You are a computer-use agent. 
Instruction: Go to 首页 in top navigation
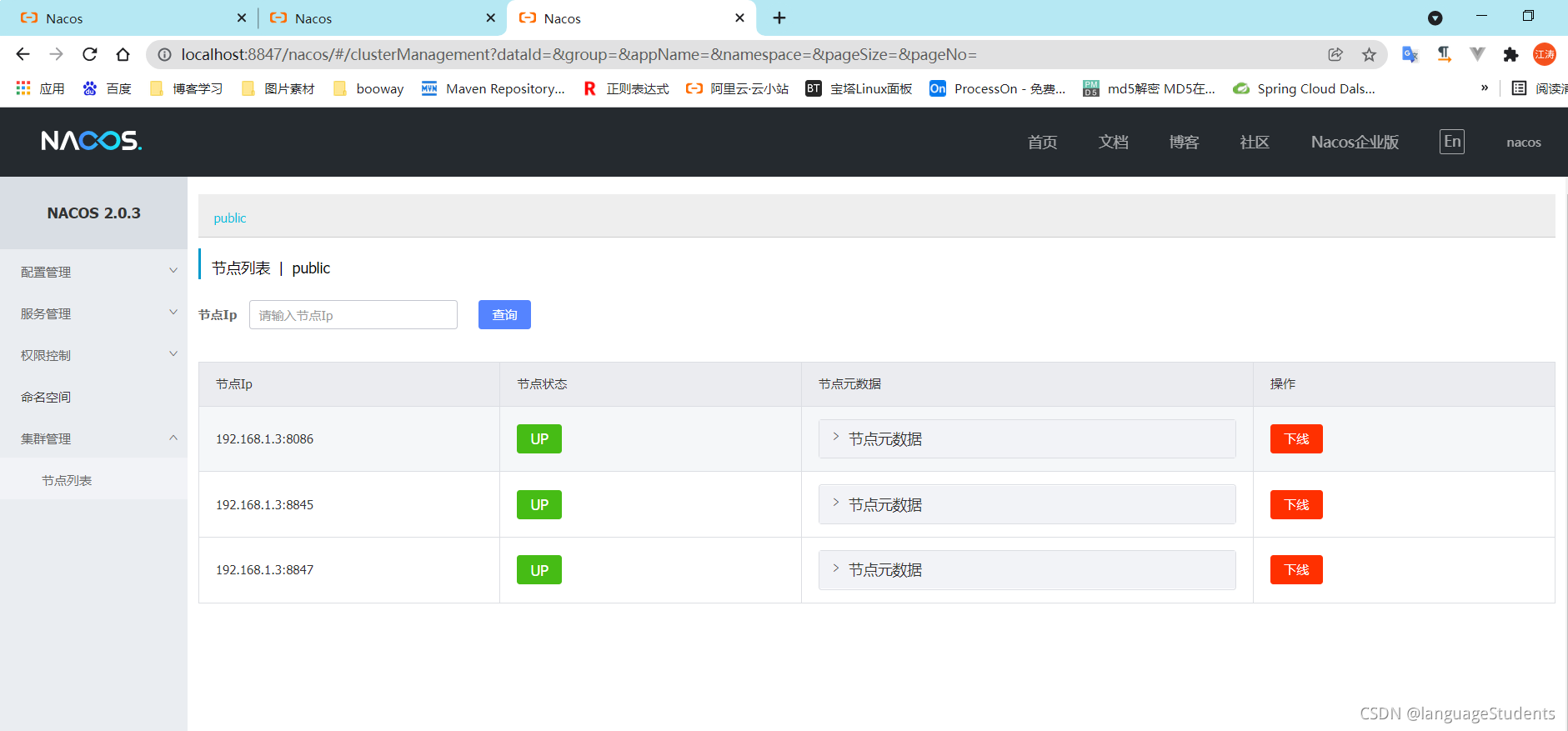click(x=1042, y=142)
